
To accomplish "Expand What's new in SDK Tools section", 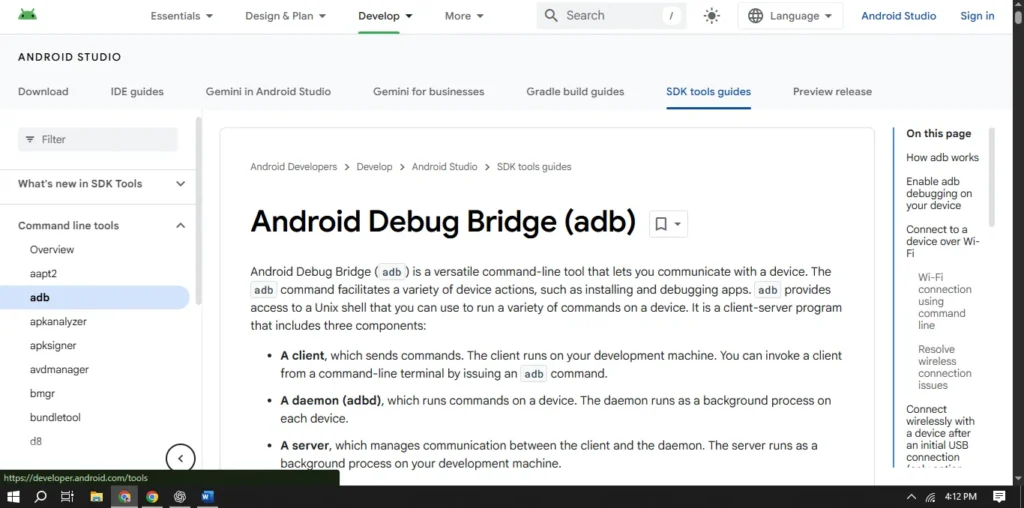I will (x=102, y=183).
